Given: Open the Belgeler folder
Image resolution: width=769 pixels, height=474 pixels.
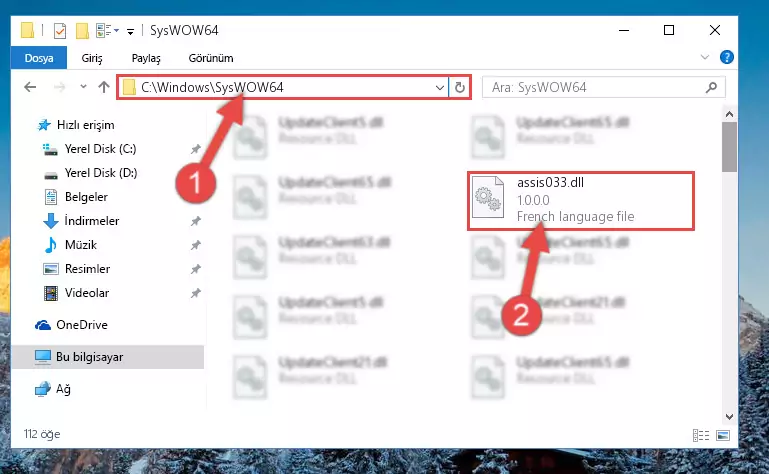Looking at the screenshot, I should coord(86,197).
